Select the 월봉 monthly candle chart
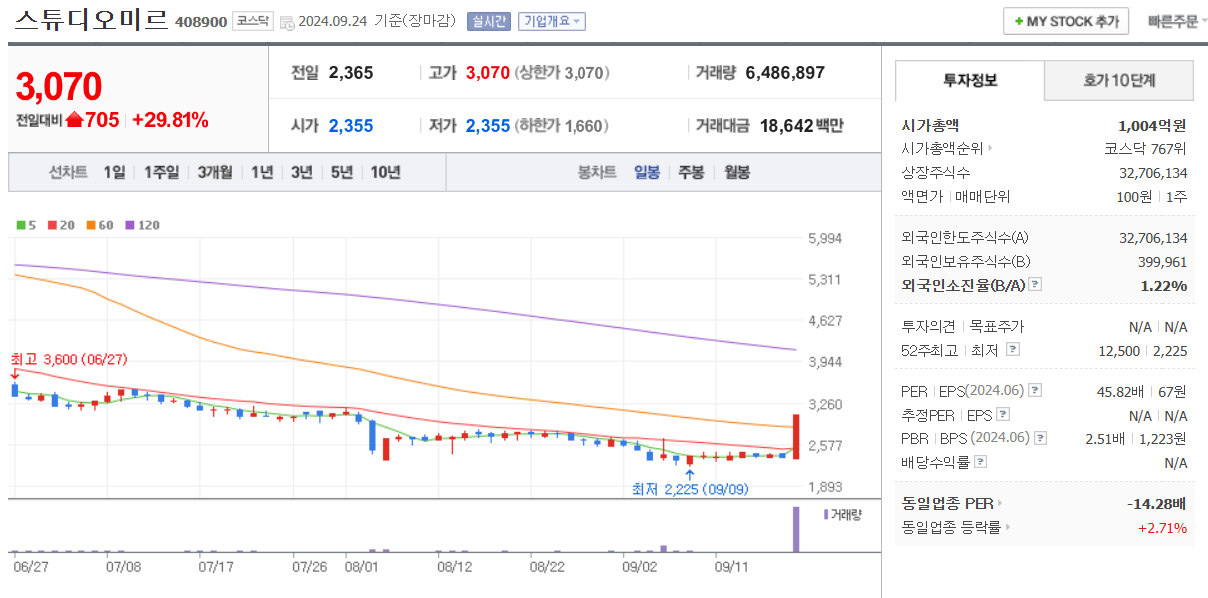 coord(737,172)
